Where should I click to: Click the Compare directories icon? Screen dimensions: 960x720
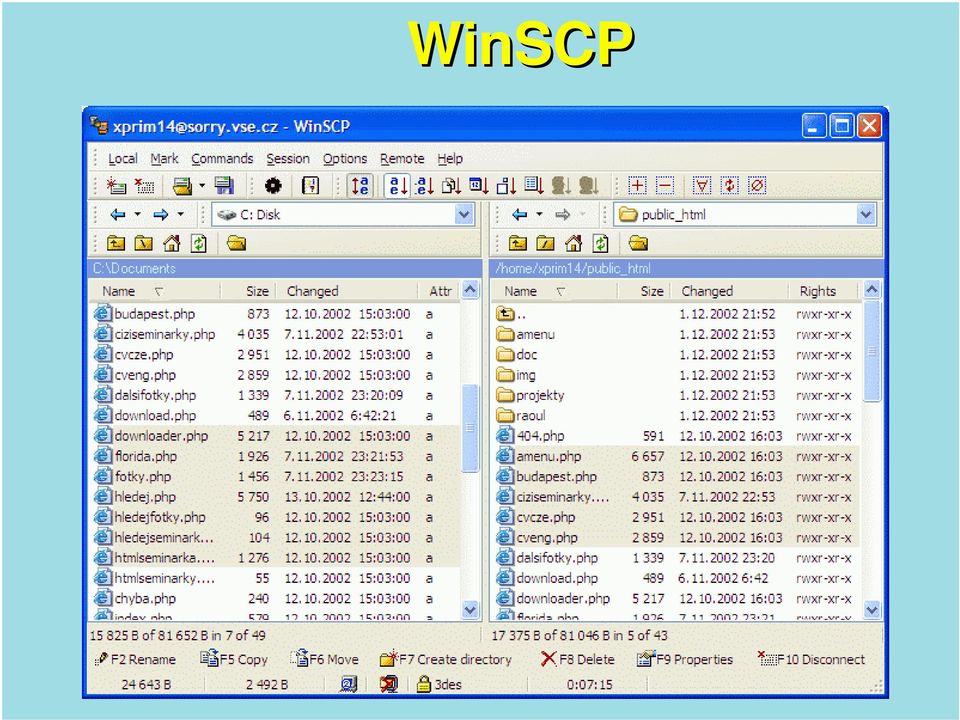click(311, 186)
